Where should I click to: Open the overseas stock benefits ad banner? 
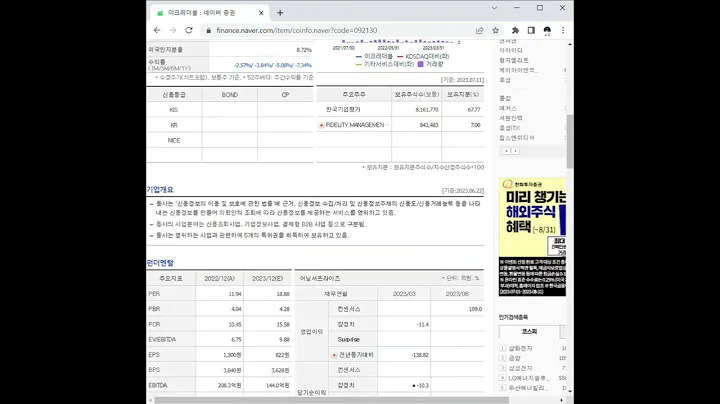[532, 237]
